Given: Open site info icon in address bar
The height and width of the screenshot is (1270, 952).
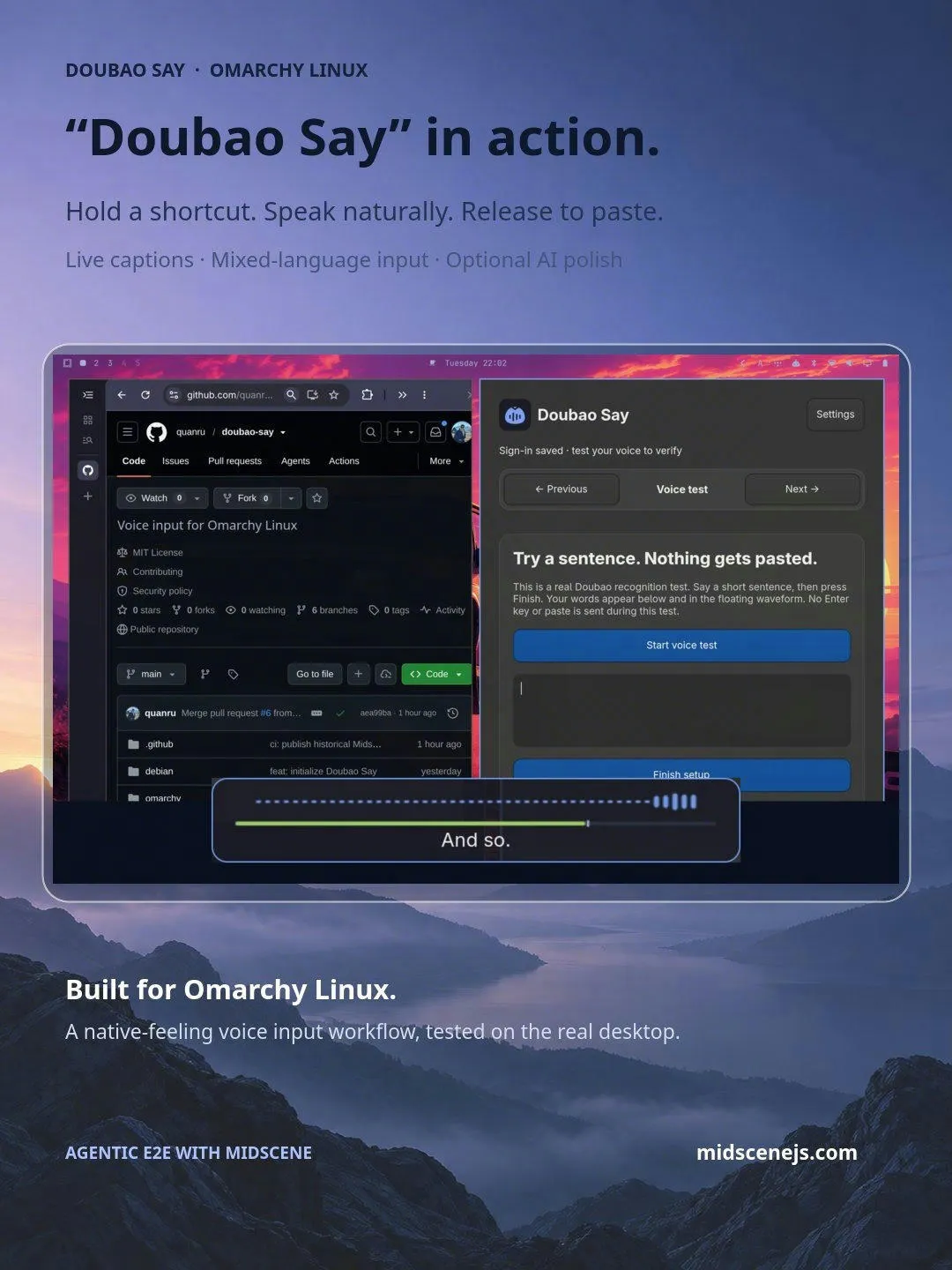Looking at the screenshot, I should click(174, 395).
